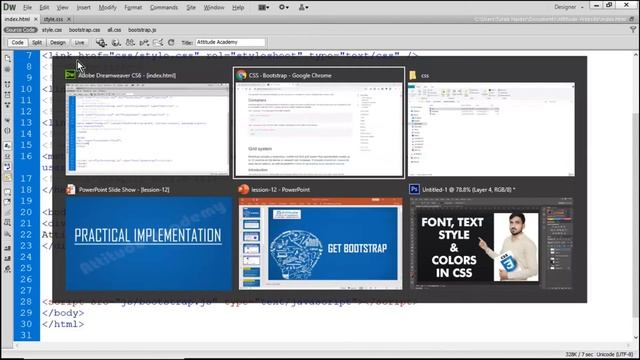This screenshot has width=640, height=360.
Task: Click the Refresh Design View icon
Action: tap(171, 42)
